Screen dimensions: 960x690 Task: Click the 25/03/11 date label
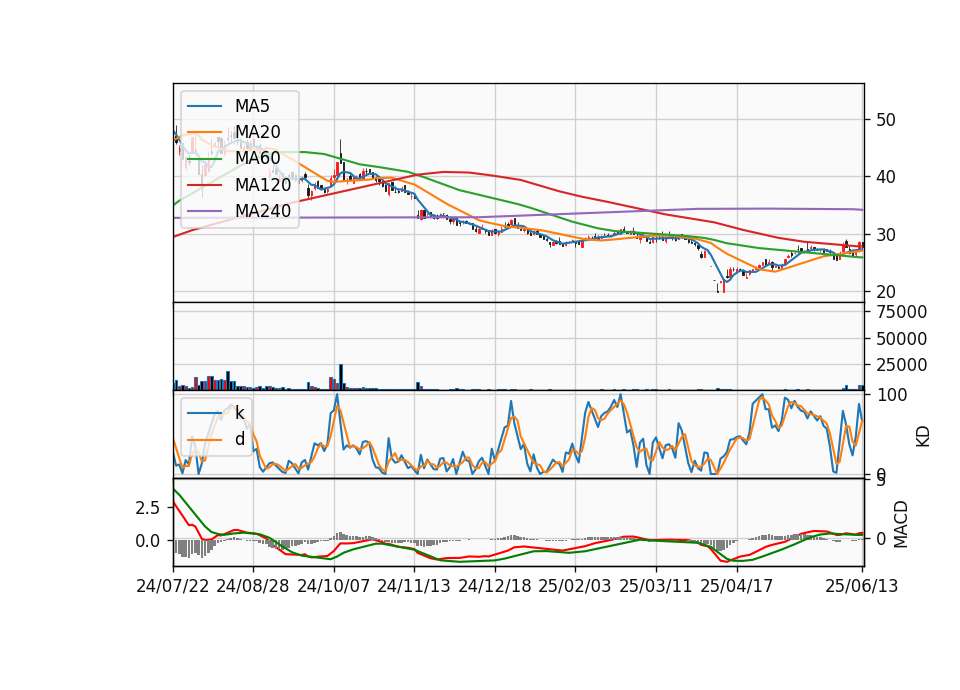pyautogui.click(x=656, y=586)
